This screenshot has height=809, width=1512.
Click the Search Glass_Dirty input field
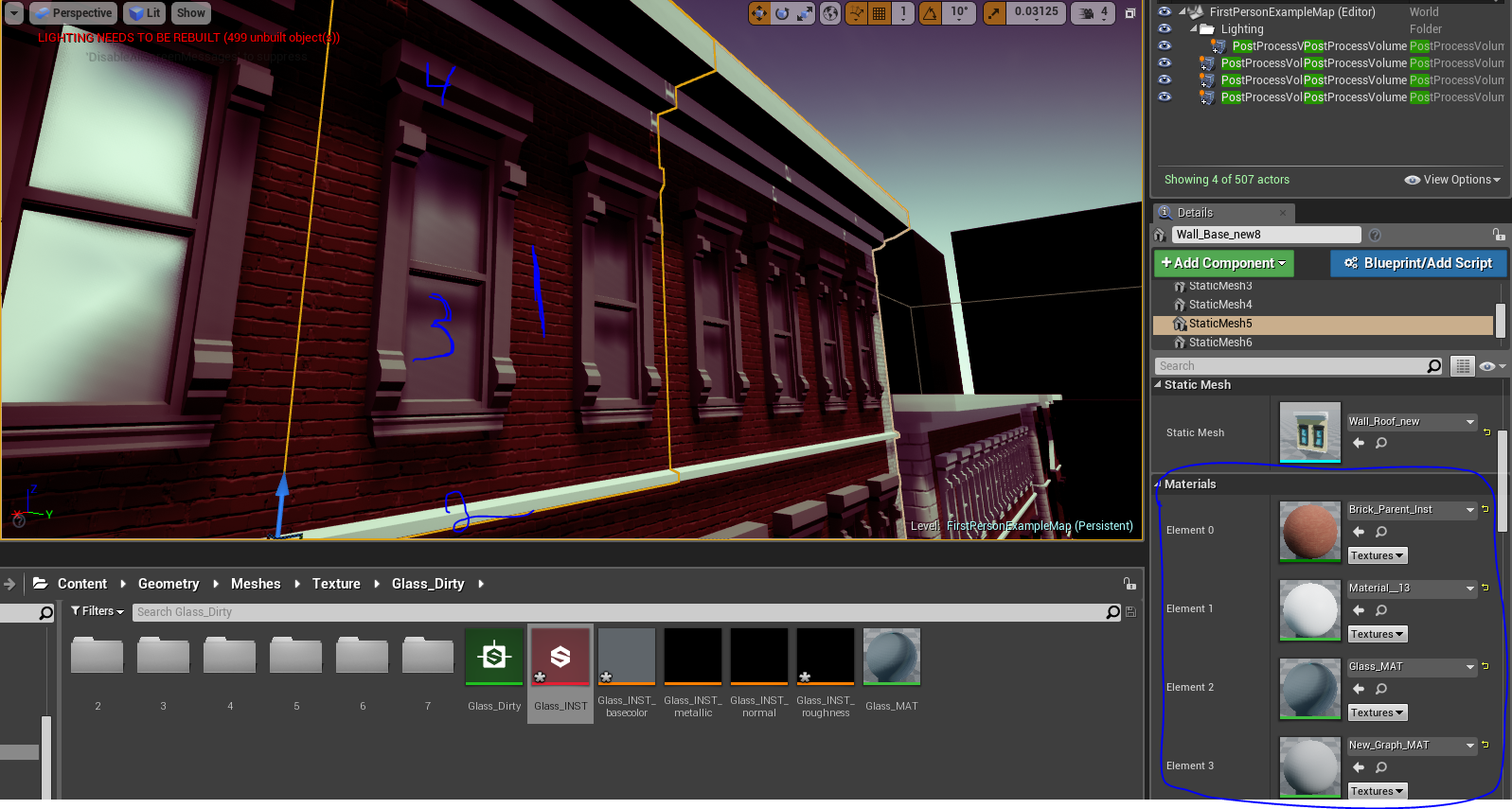[x=615, y=612]
